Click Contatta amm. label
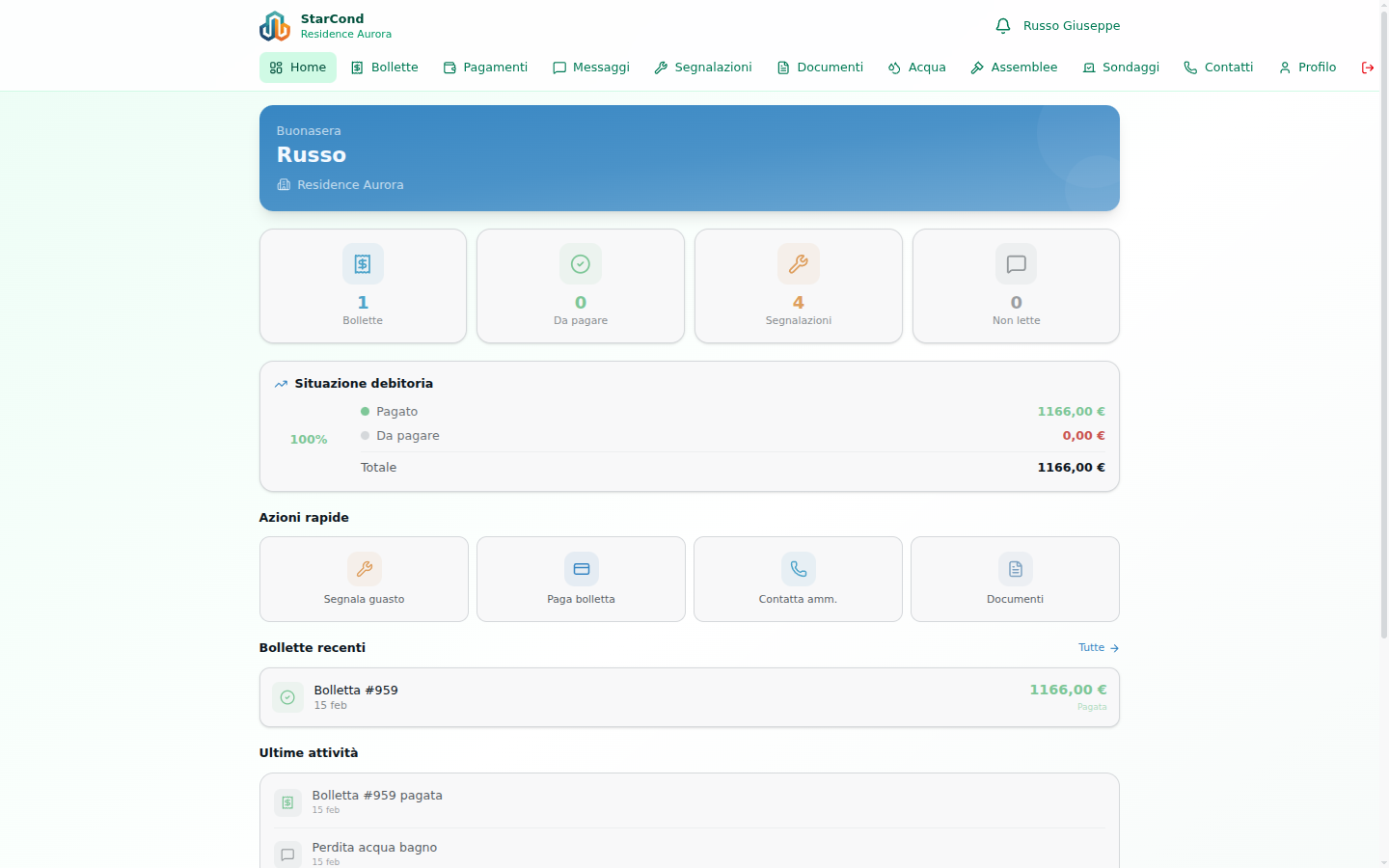 [798, 599]
